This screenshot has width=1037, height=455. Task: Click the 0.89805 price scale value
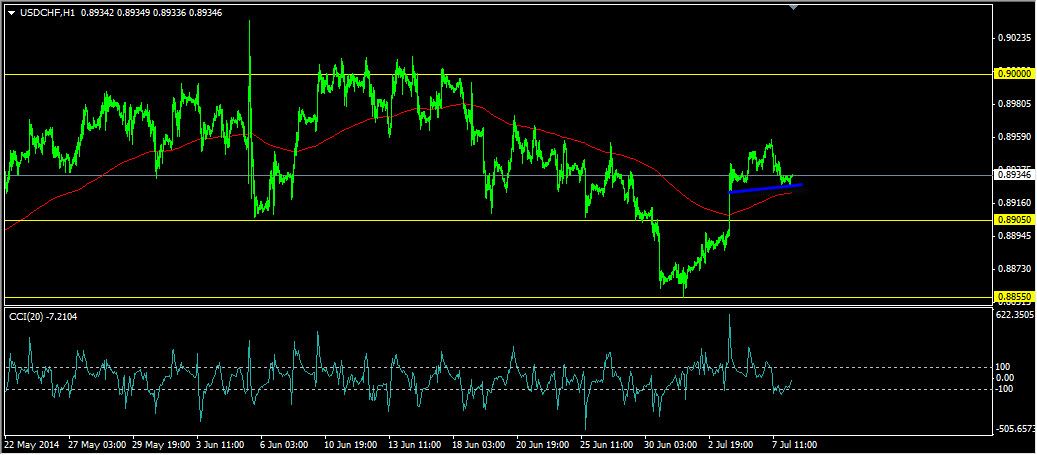(1015, 104)
